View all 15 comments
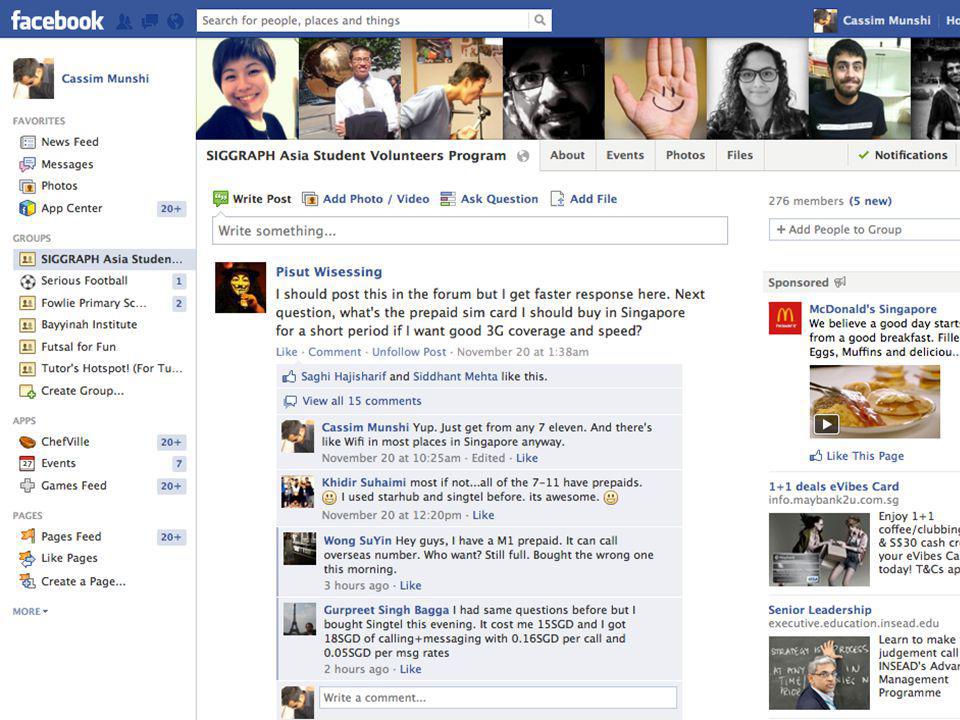This screenshot has width=960, height=720. tap(361, 401)
